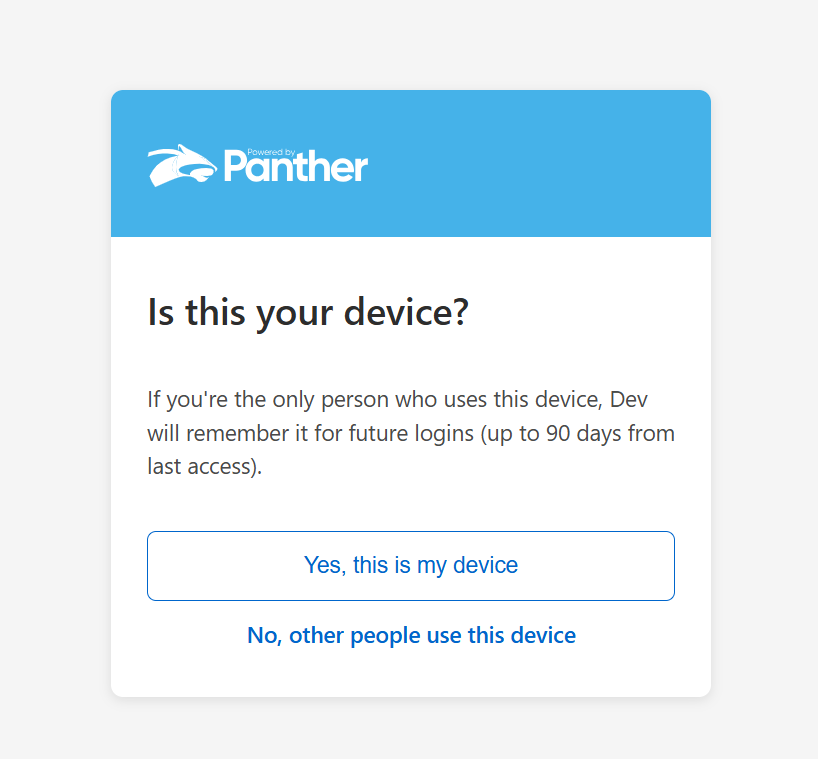Viewport: 818px width, 759px height.
Task: Confirm with "Yes, this is my device"
Action: tap(410, 566)
